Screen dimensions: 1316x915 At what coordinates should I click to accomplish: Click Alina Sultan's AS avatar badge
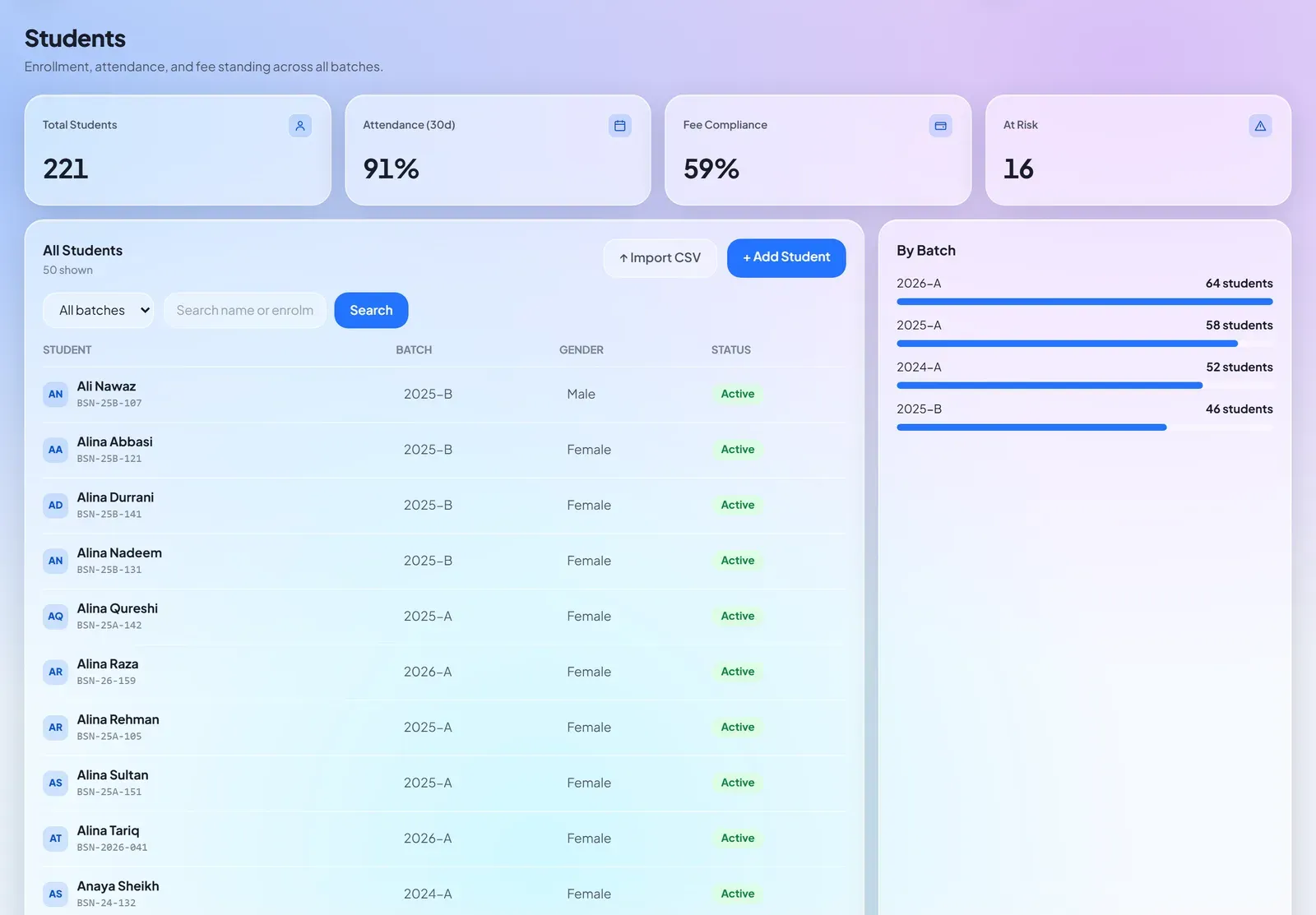click(55, 783)
